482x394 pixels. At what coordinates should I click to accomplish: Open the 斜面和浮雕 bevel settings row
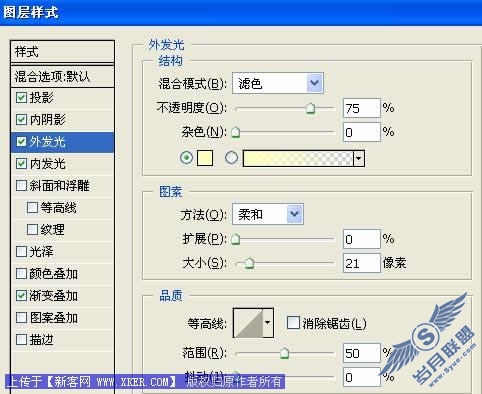coord(62,186)
